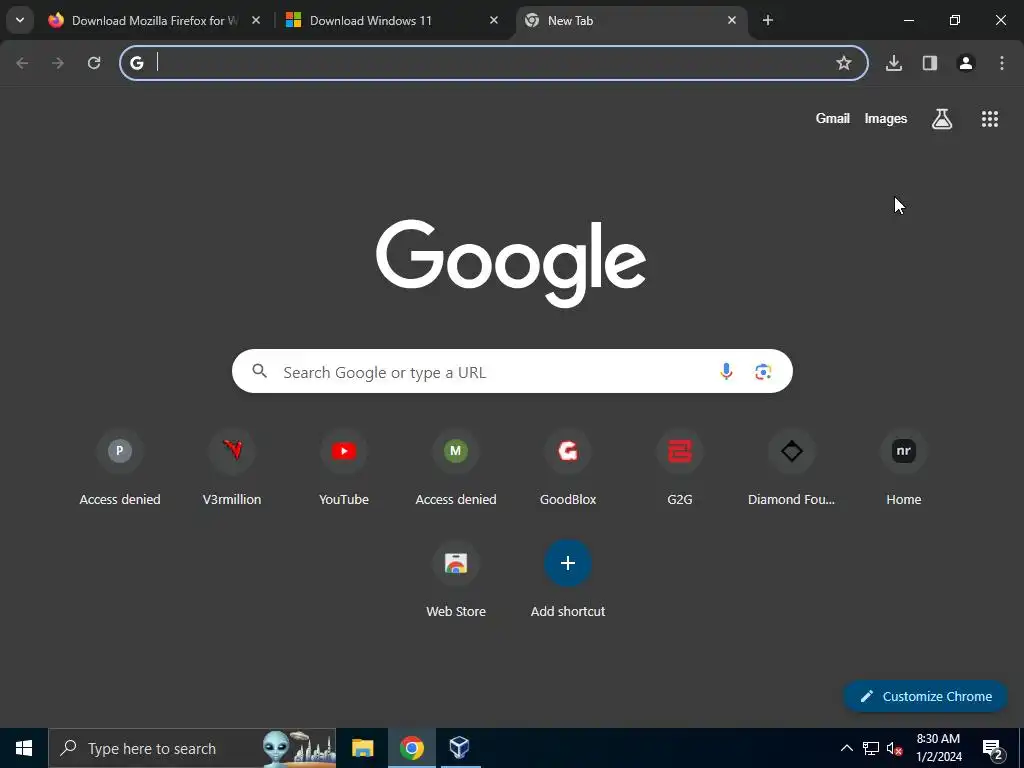The width and height of the screenshot is (1024, 768).
Task: Open the Home shortcut with nr icon
Action: pos(904,469)
